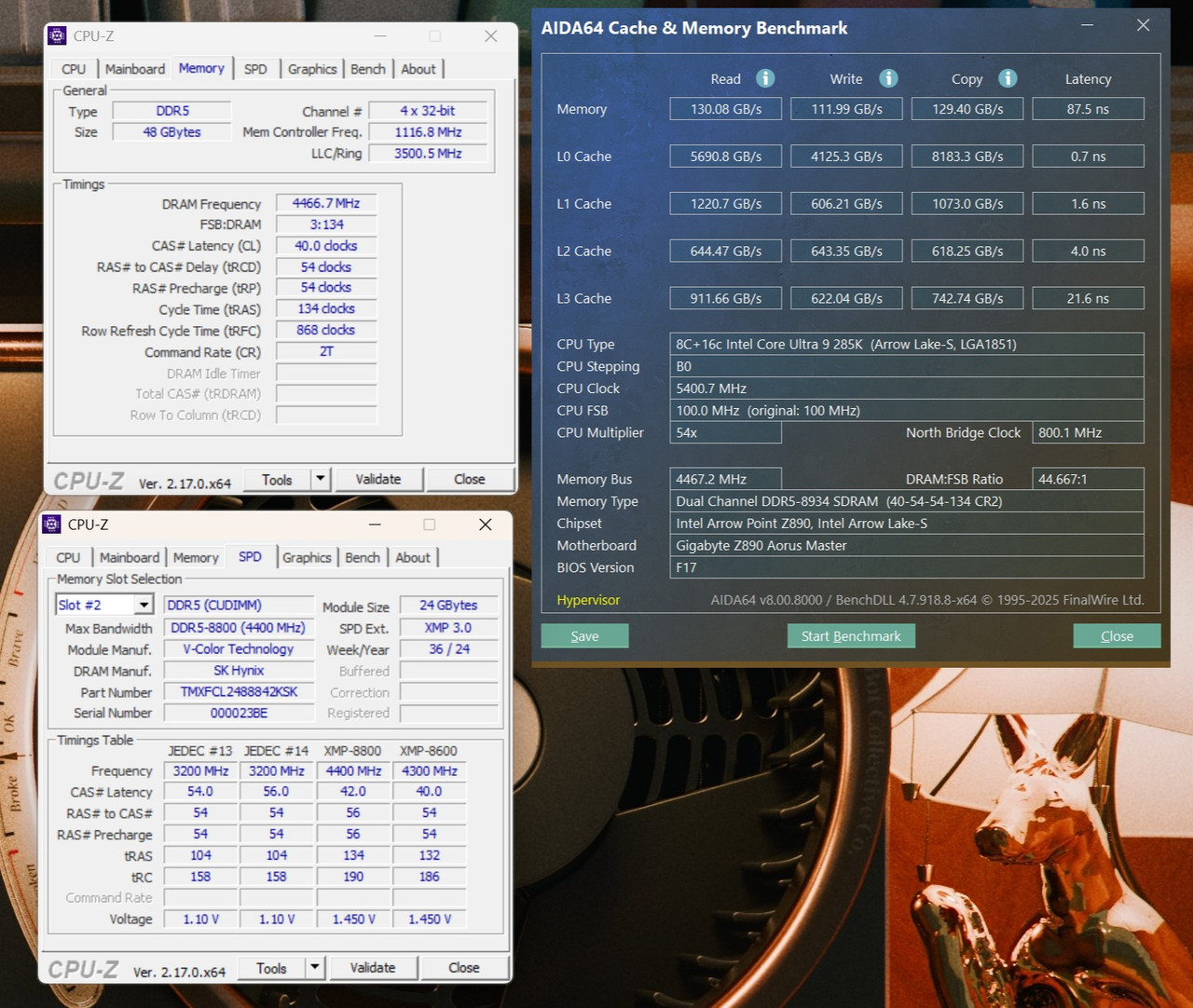This screenshot has width=1193, height=1008.
Task: Click Save button in AIDA64
Action: 584,635
